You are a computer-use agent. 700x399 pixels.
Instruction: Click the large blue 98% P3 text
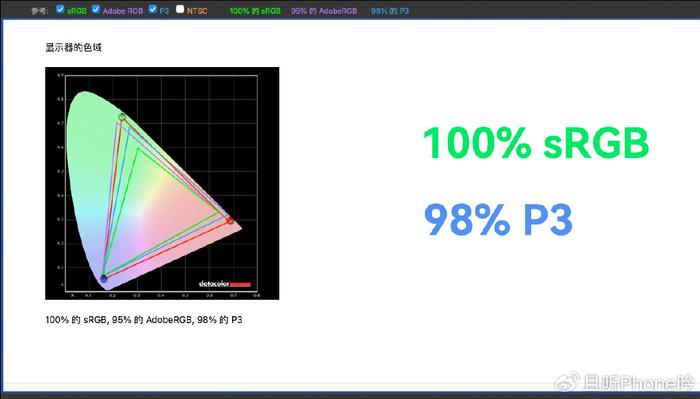pos(498,219)
